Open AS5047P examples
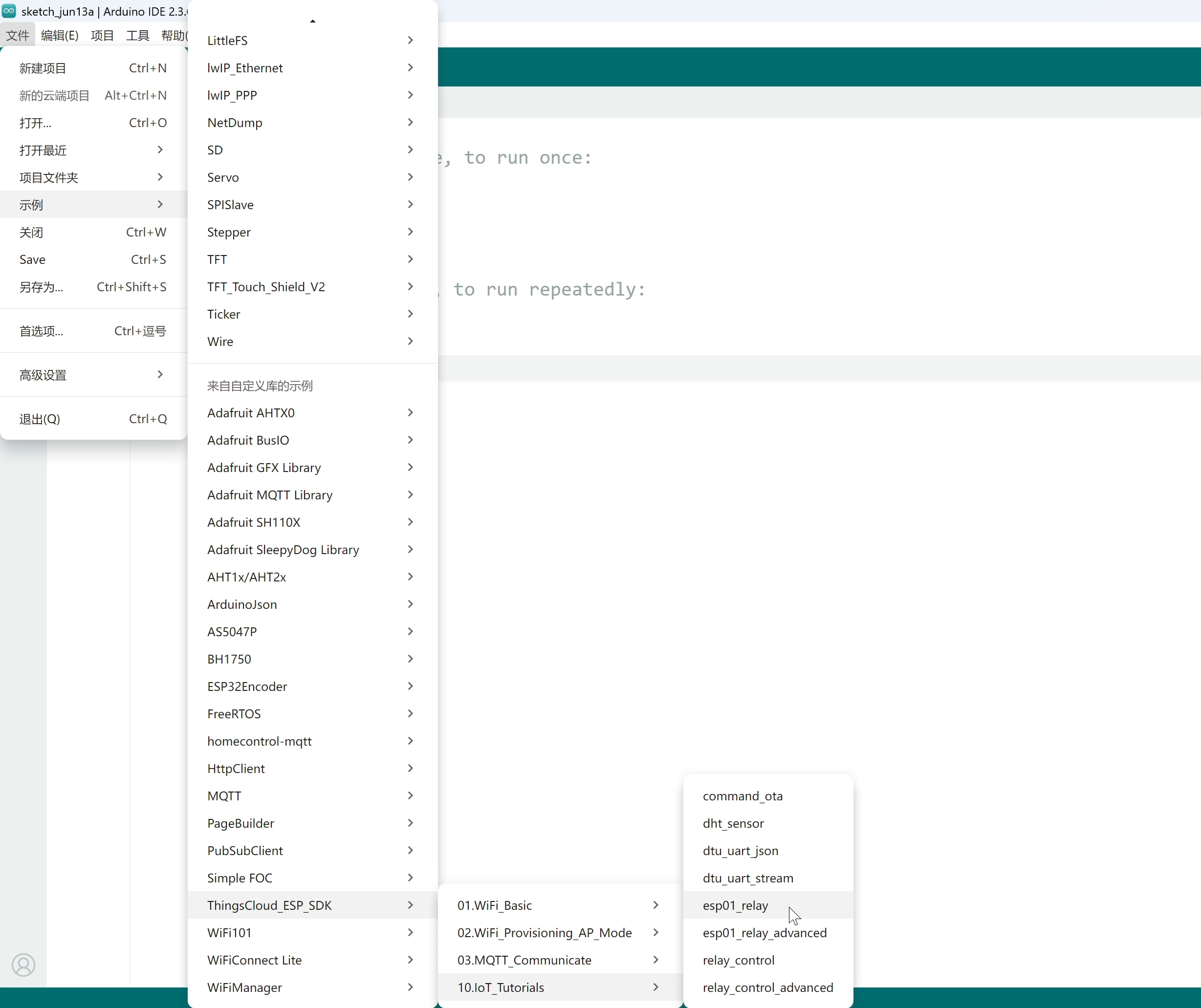The width and height of the screenshot is (1201, 1008). pyautogui.click(x=313, y=632)
